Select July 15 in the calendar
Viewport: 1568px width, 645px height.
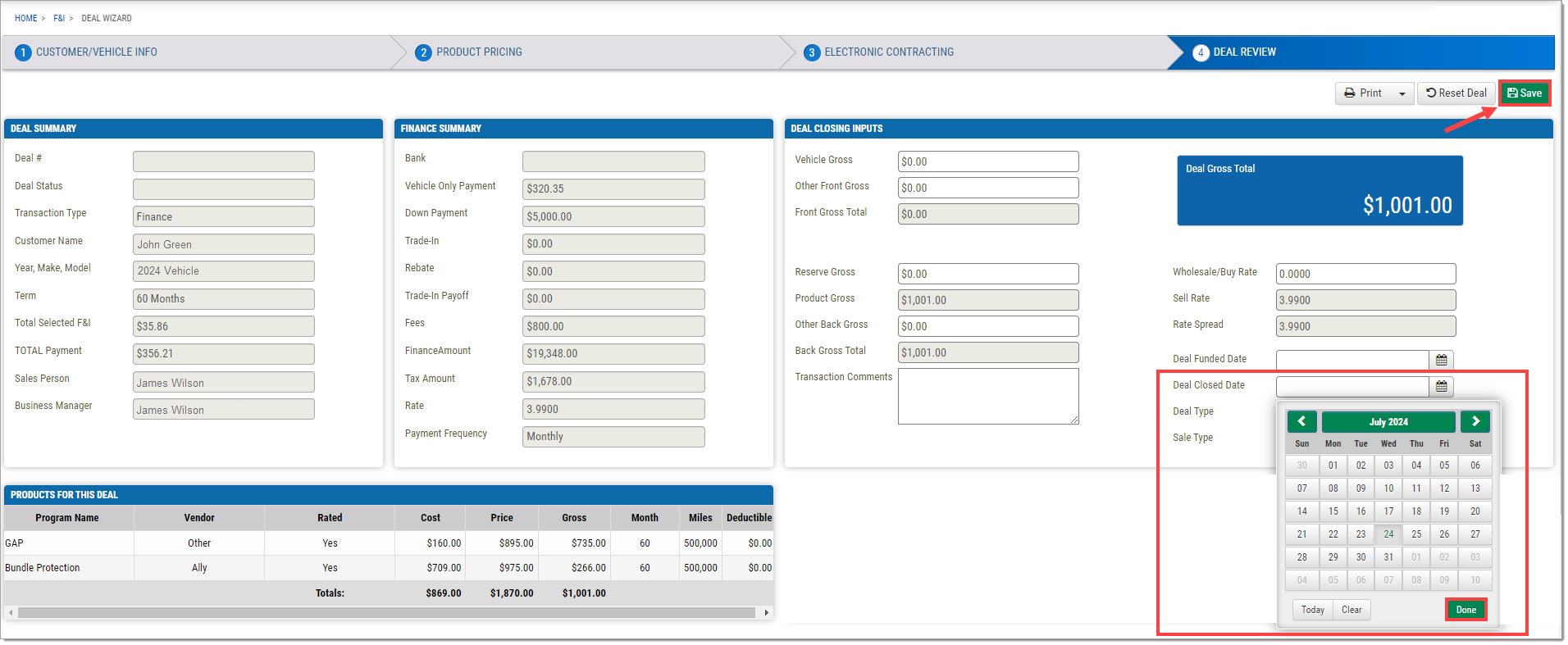point(1333,511)
